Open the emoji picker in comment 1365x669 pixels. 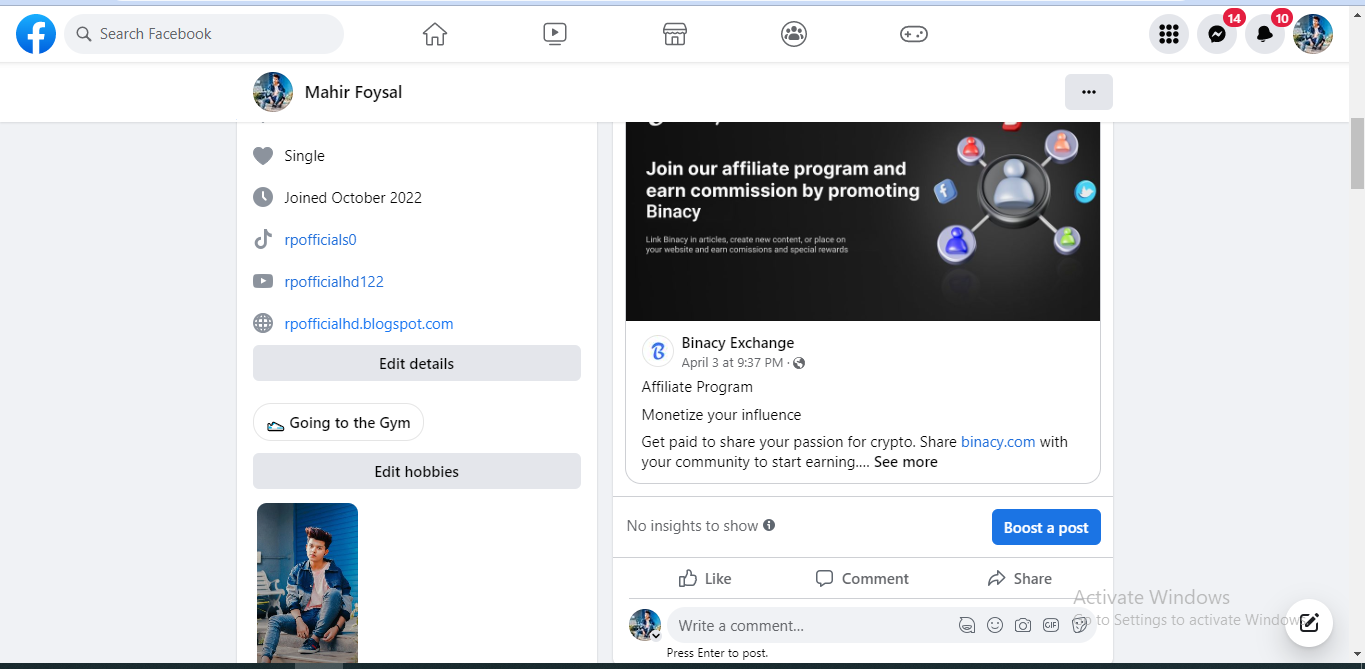click(x=995, y=625)
